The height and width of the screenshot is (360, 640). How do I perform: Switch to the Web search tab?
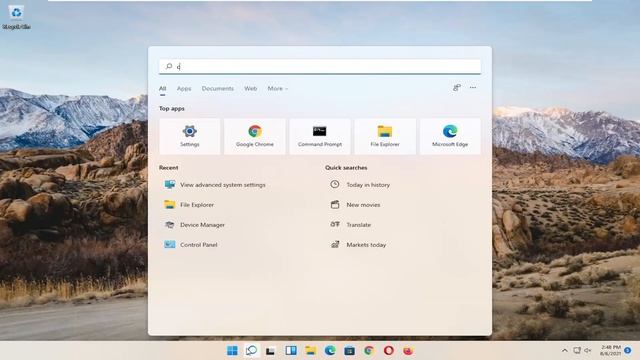pyautogui.click(x=251, y=89)
